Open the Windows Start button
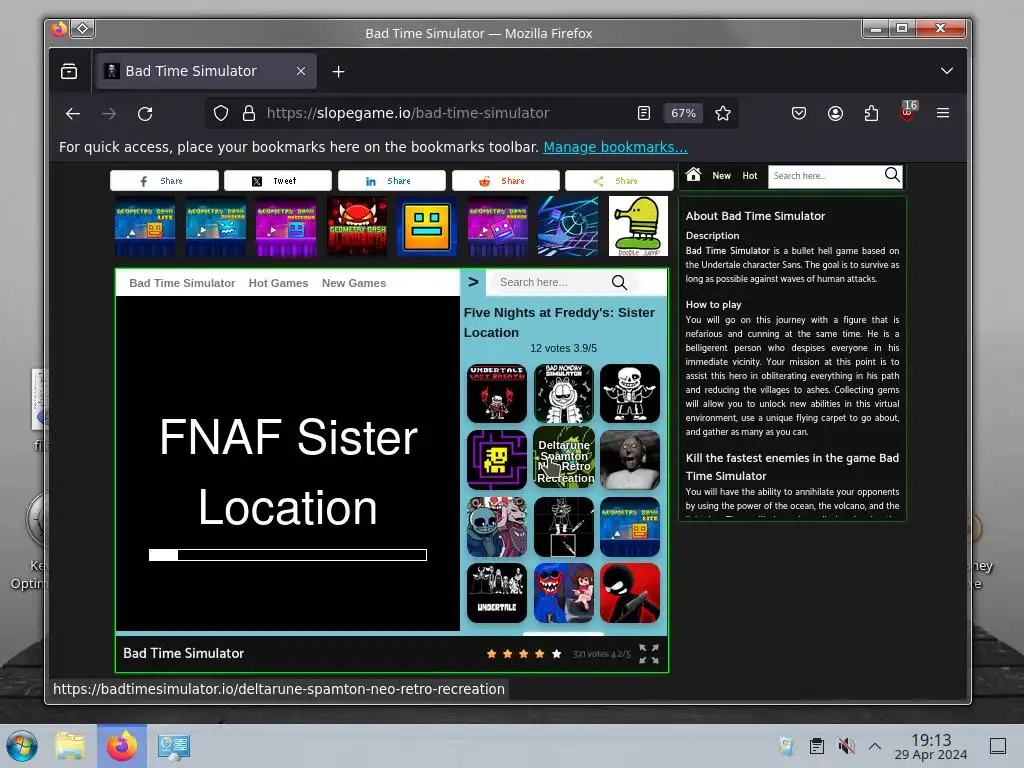Image resolution: width=1024 pixels, height=768 pixels. tap(22, 746)
